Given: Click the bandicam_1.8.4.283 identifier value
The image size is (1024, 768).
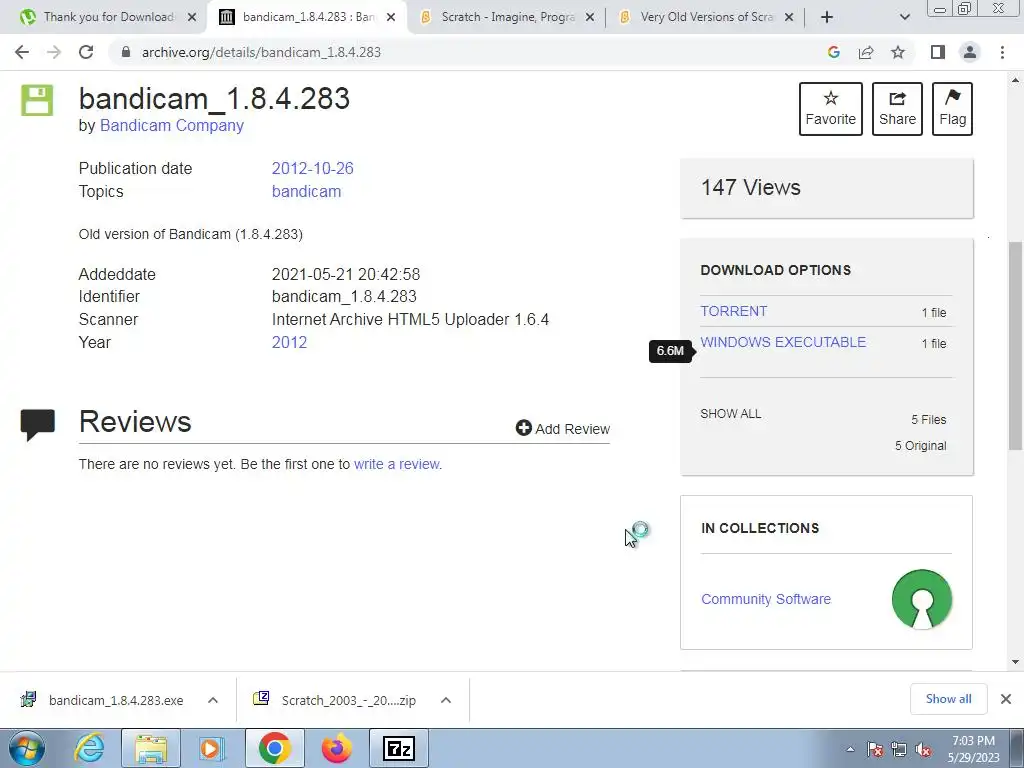Looking at the screenshot, I should tap(344, 296).
